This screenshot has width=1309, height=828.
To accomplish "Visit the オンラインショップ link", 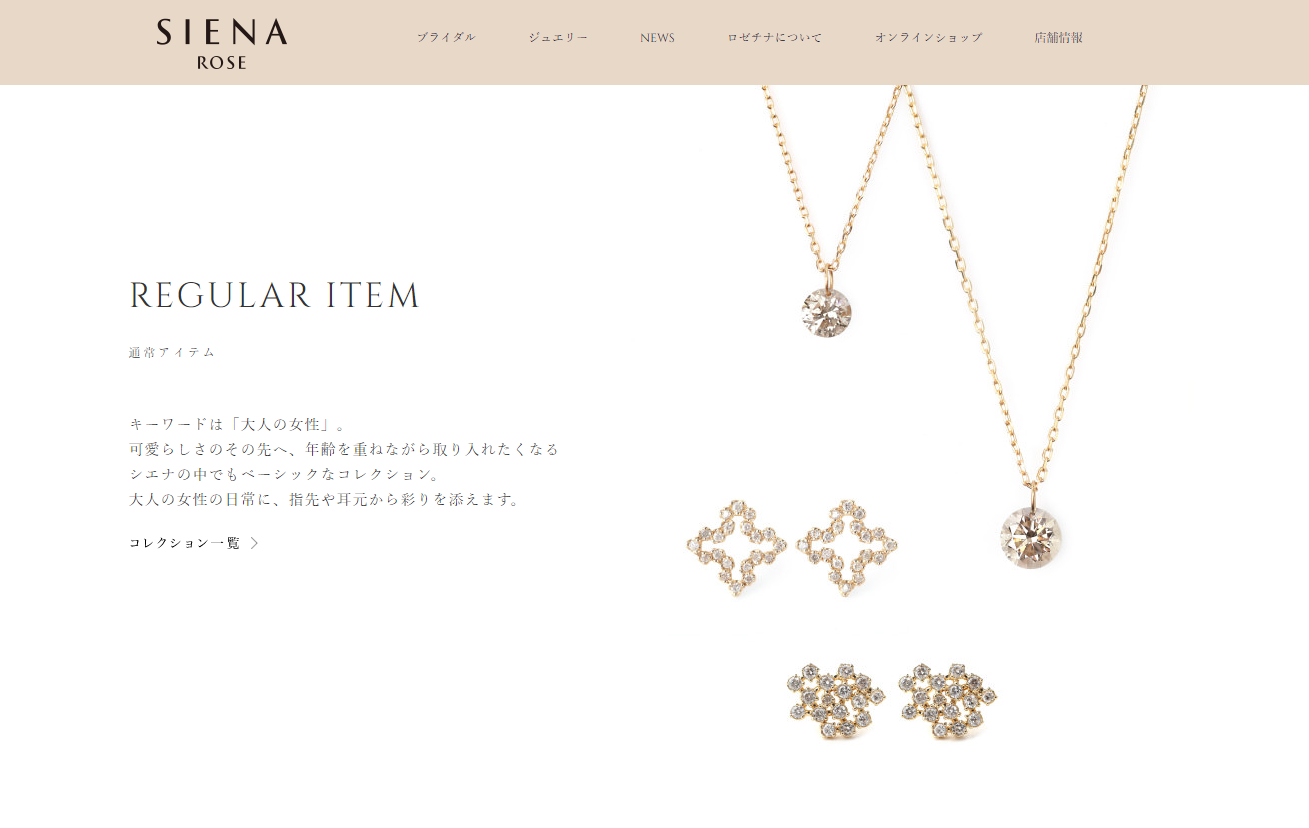I will point(928,38).
